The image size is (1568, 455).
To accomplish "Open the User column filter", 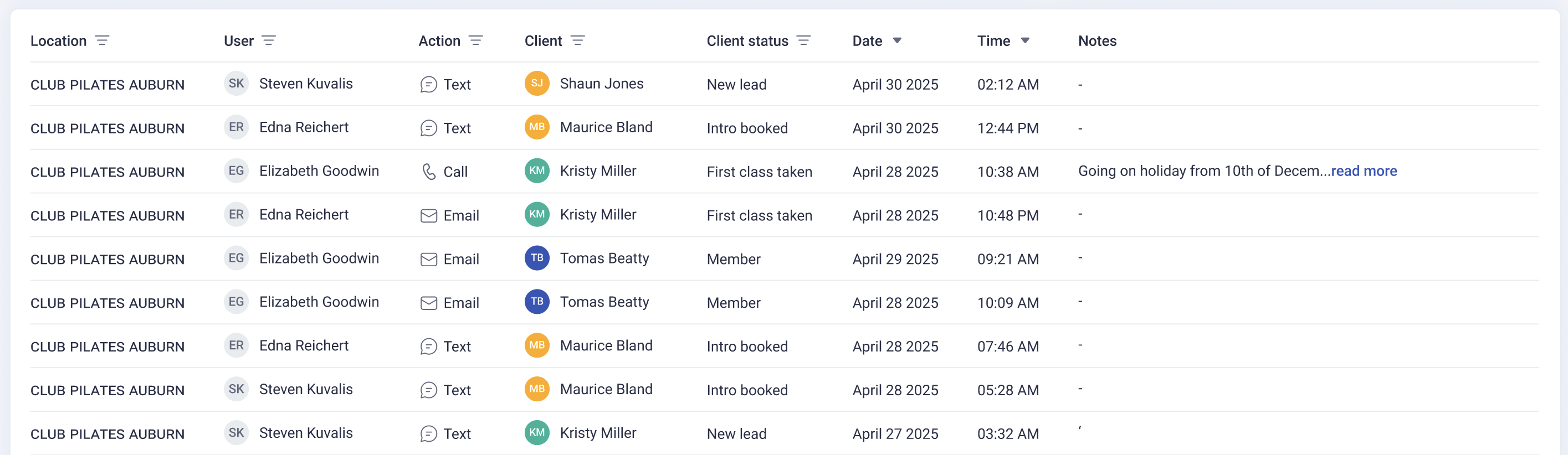I will [x=270, y=41].
